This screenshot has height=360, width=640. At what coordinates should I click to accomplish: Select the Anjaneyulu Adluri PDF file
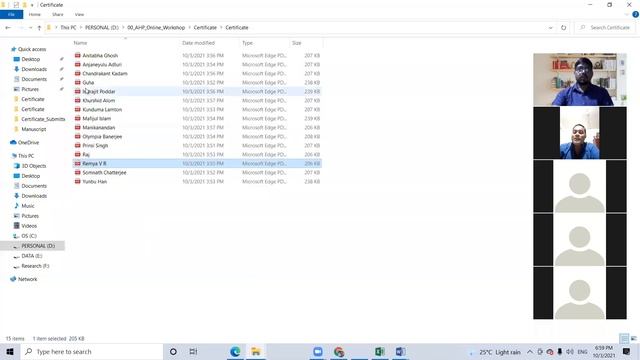[x=197, y=64]
